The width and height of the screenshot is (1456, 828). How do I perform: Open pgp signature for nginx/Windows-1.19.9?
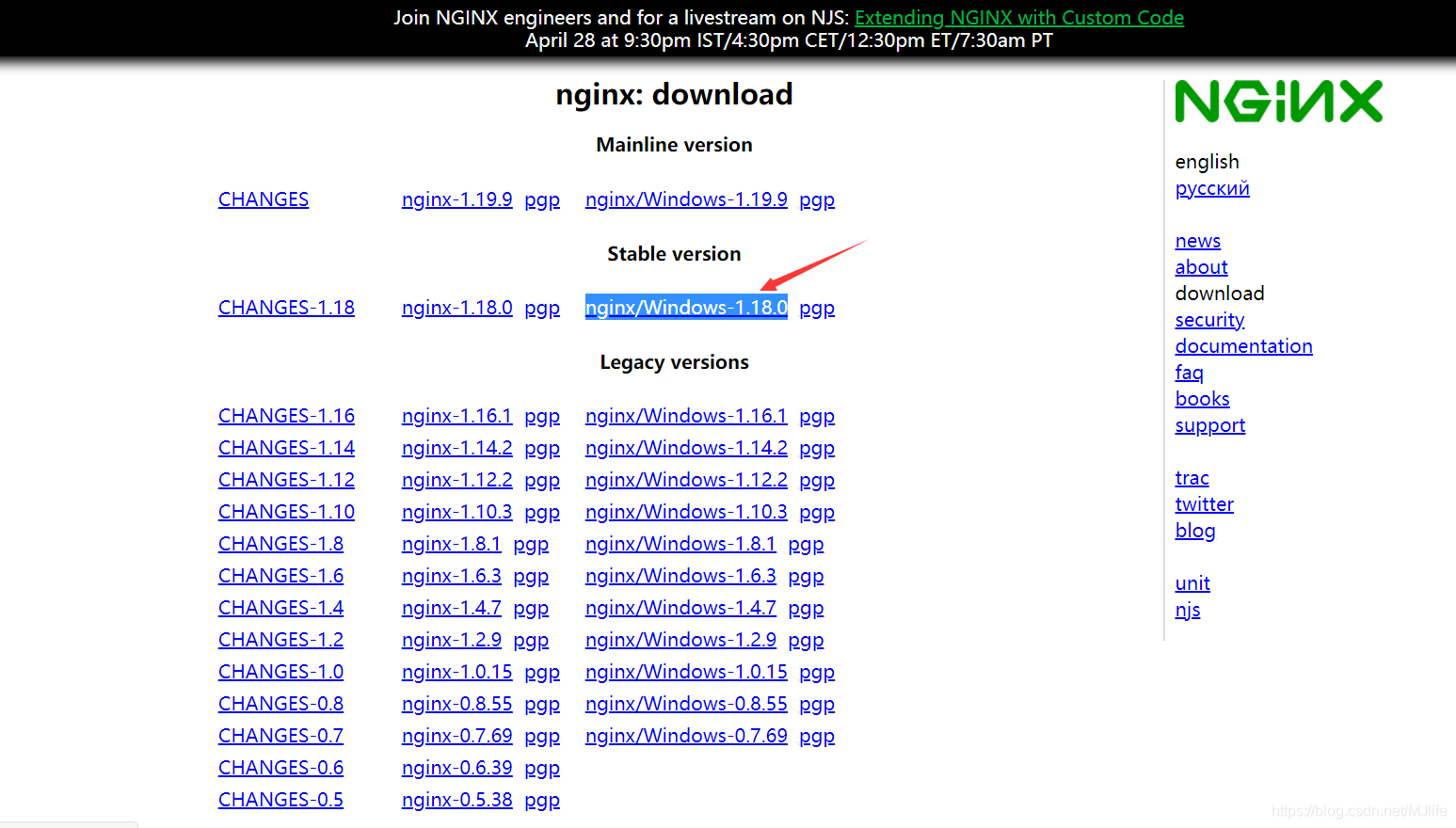point(817,200)
